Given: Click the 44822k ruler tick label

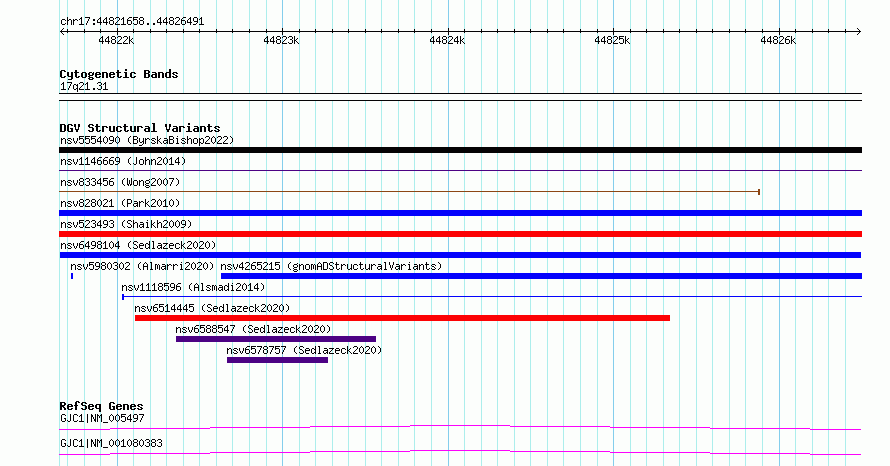Looking at the screenshot, I should coord(116,40).
